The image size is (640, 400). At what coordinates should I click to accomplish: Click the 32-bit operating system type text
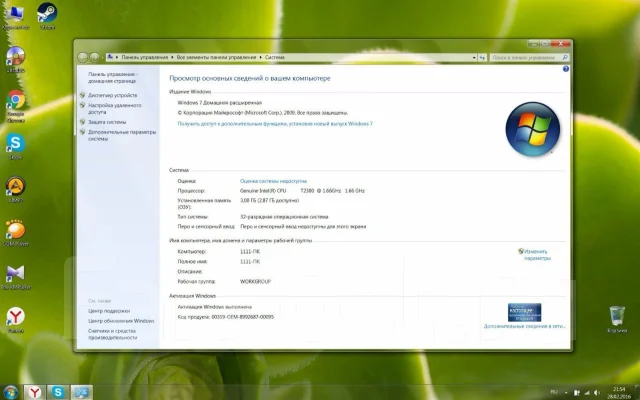pos(284,217)
